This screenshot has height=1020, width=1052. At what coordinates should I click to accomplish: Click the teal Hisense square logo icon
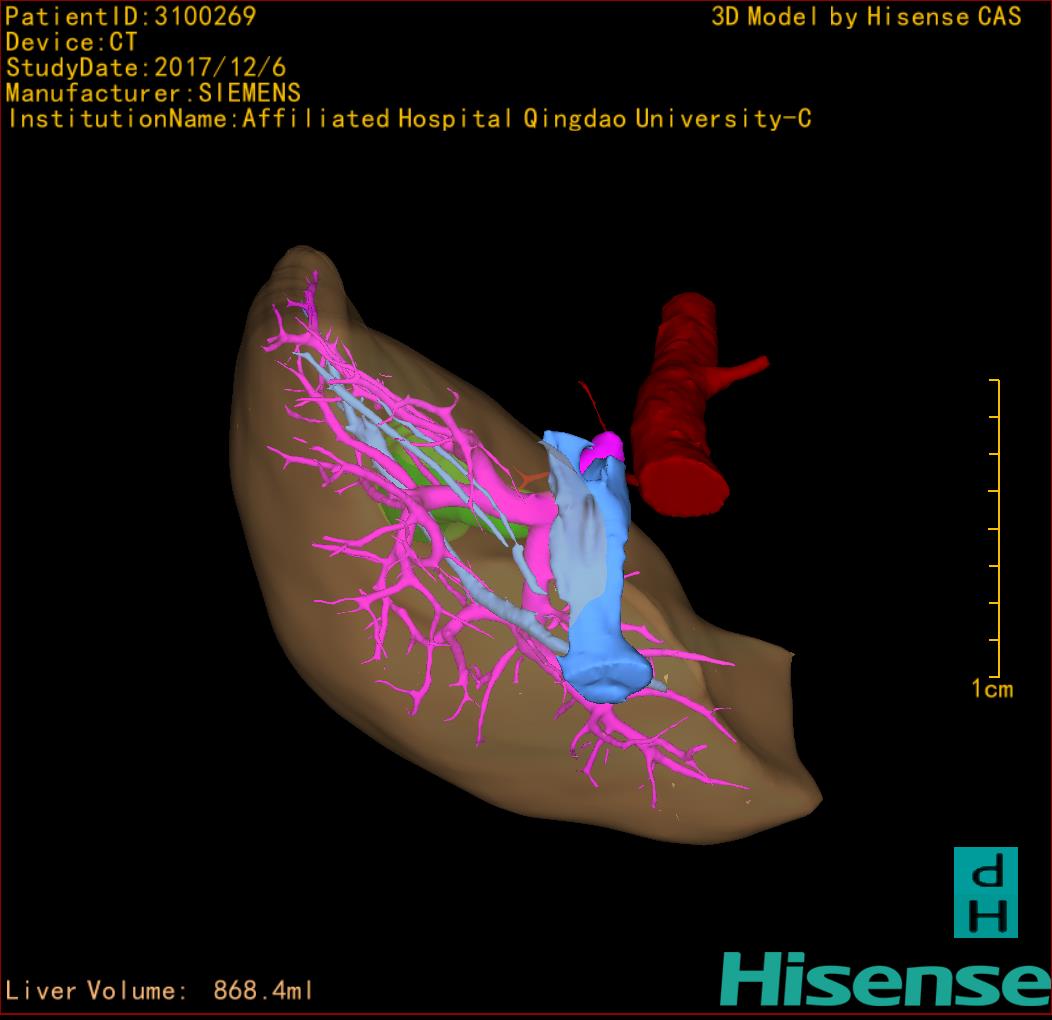(x=985, y=892)
